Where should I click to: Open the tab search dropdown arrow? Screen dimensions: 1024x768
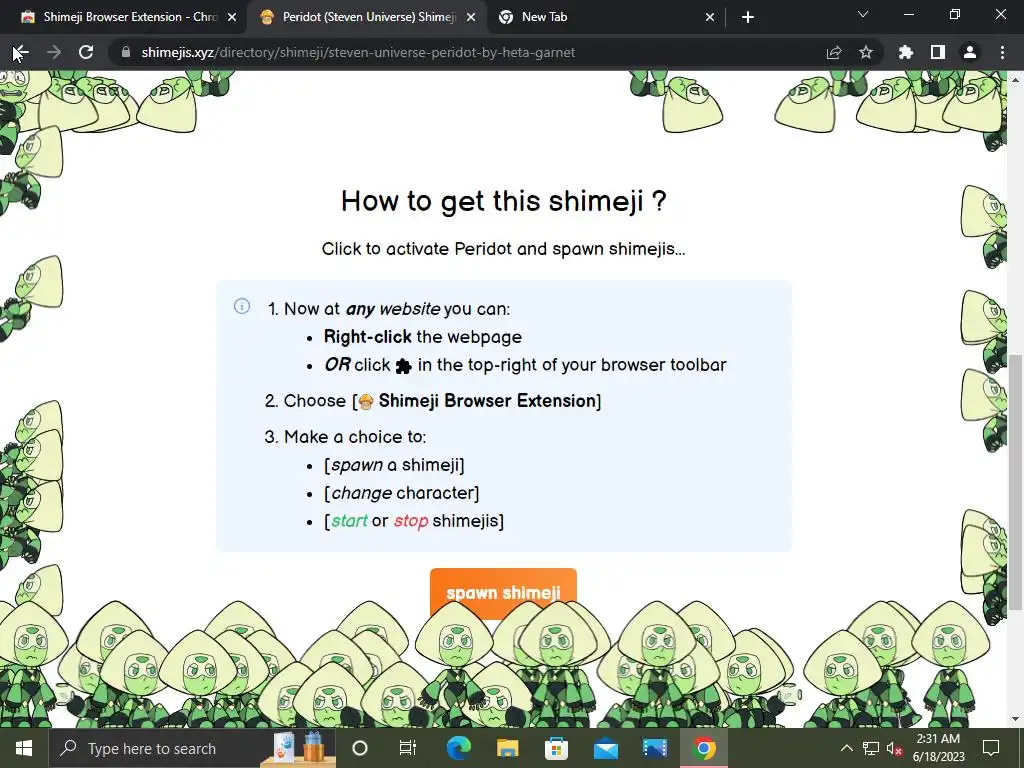click(863, 14)
